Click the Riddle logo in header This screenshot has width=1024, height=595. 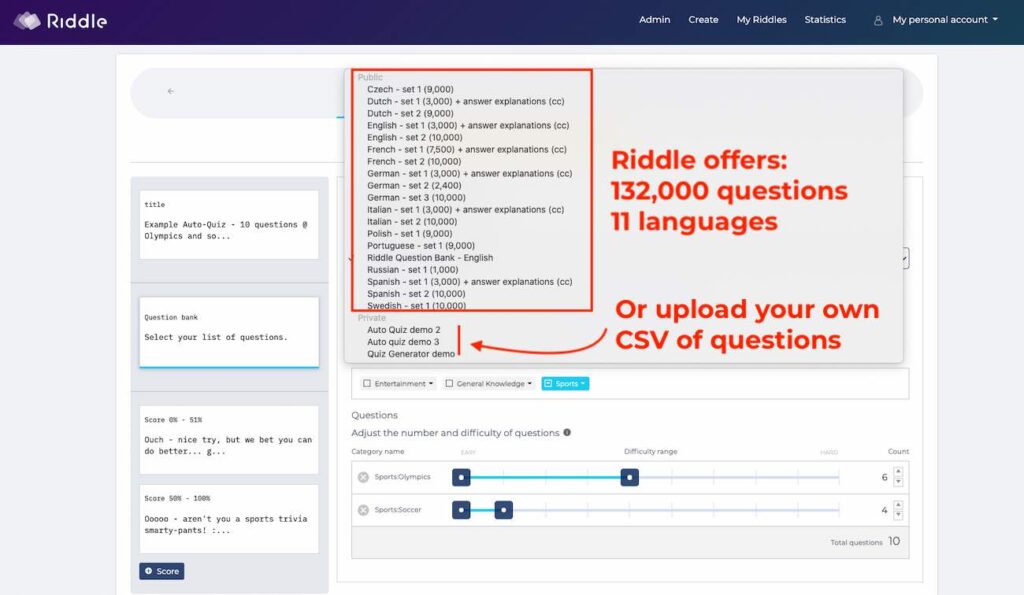tap(60, 21)
